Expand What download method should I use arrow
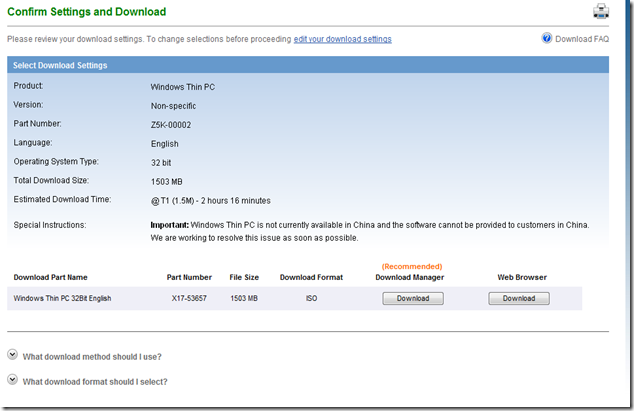634x411 pixels. (13, 355)
